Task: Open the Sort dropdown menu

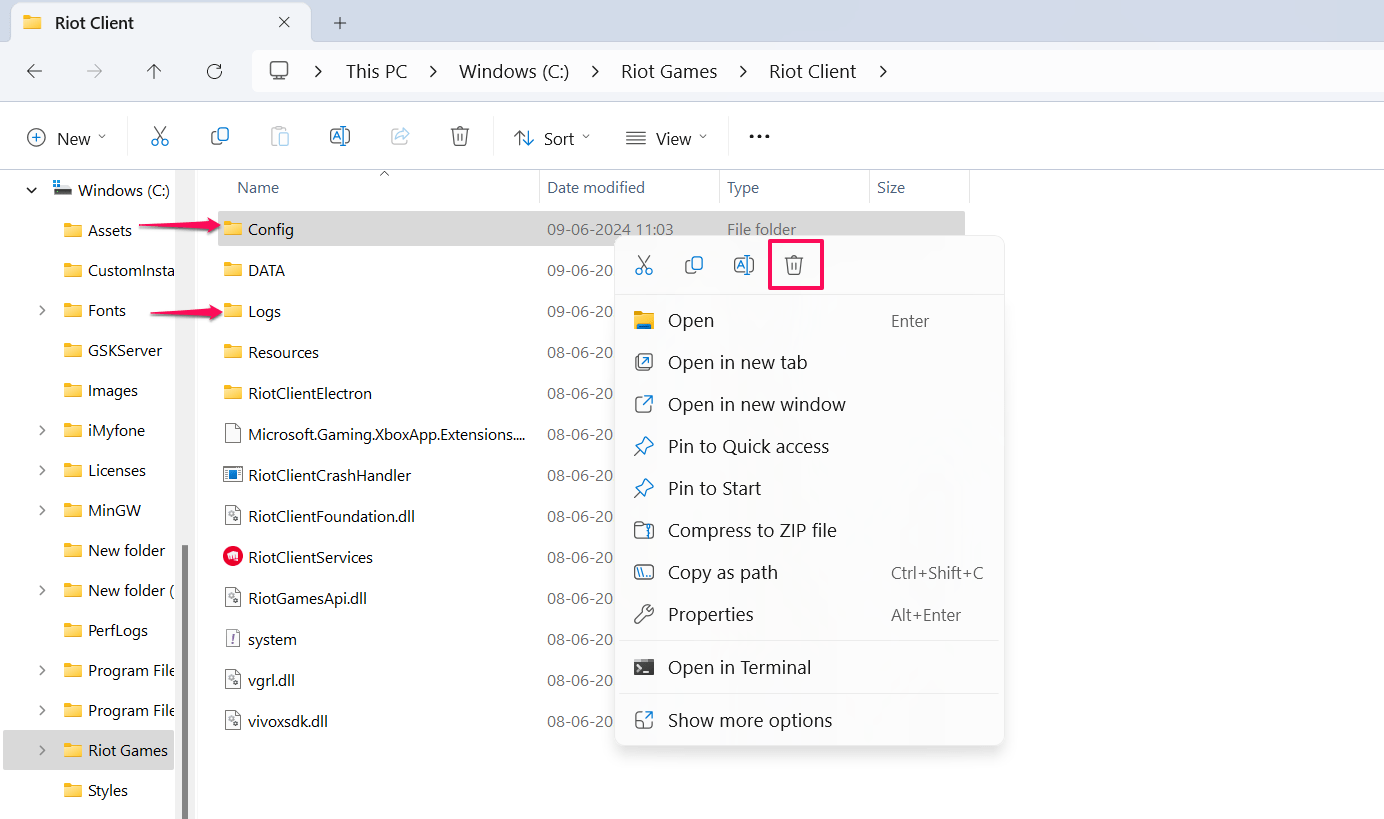Action: (x=552, y=138)
